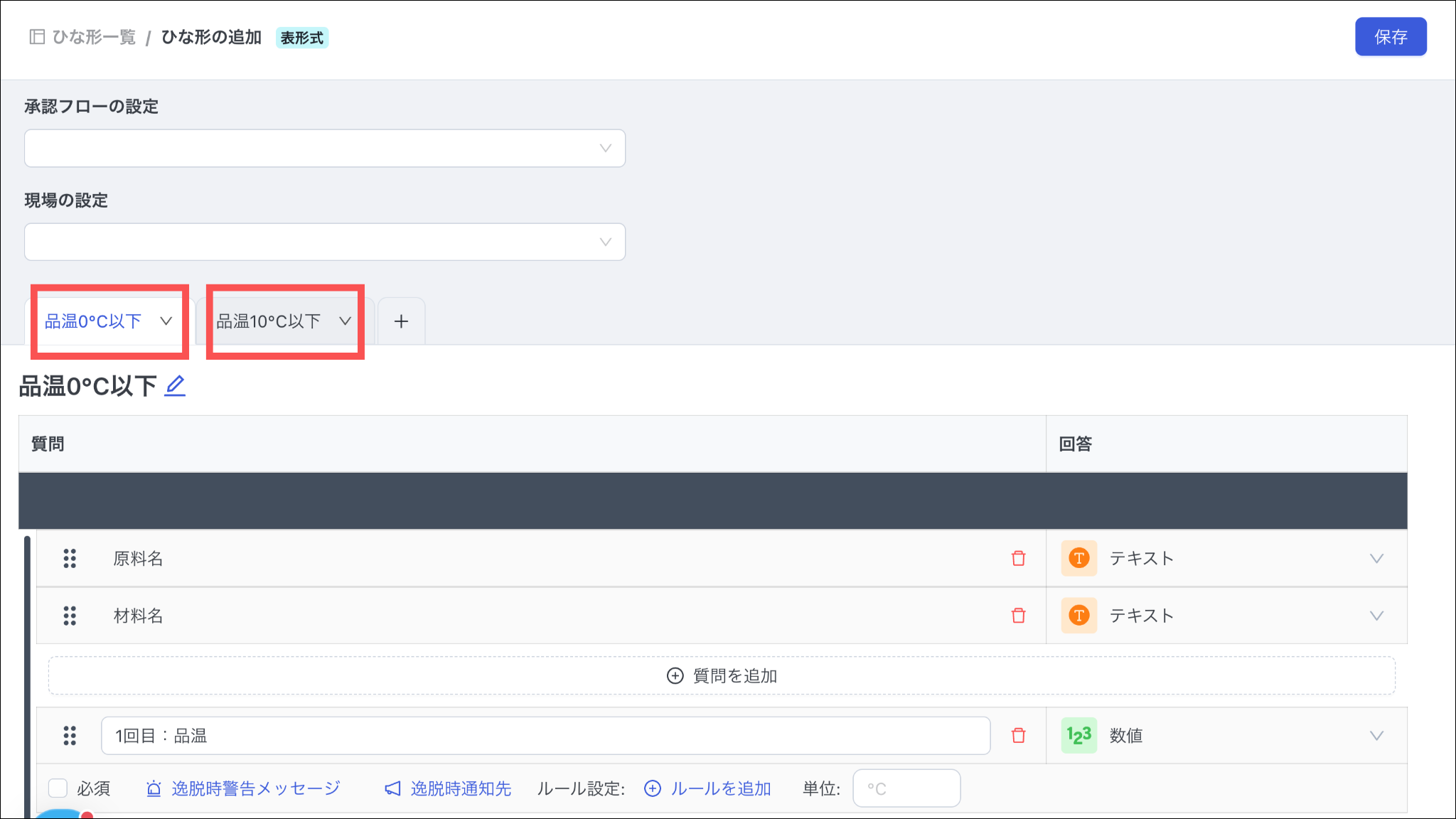This screenshot has height=819, width=1456.
Task: Switch to the 品温10°C以下 tab
Action: click(x=269, y=321)
